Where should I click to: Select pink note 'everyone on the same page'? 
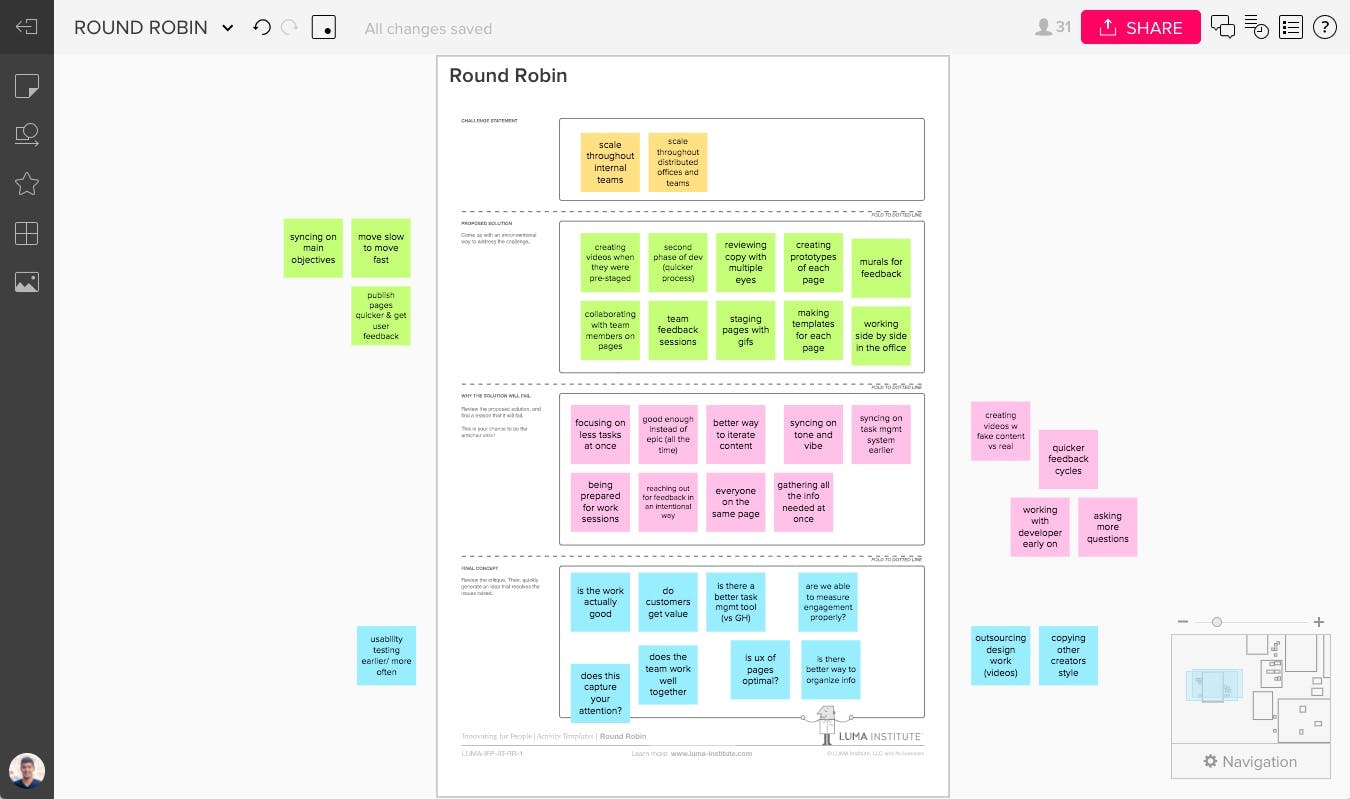pos(735,502)
